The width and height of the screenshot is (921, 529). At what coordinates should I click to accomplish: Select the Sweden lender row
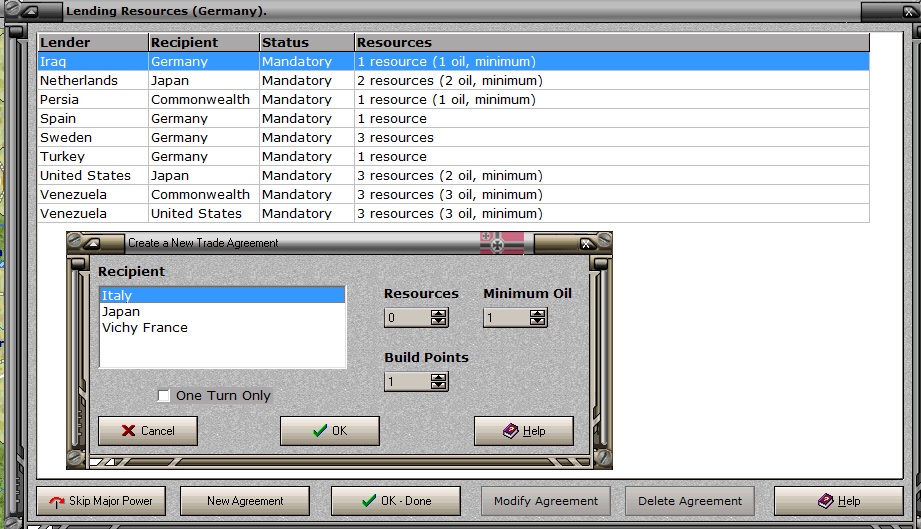(453, 137)
